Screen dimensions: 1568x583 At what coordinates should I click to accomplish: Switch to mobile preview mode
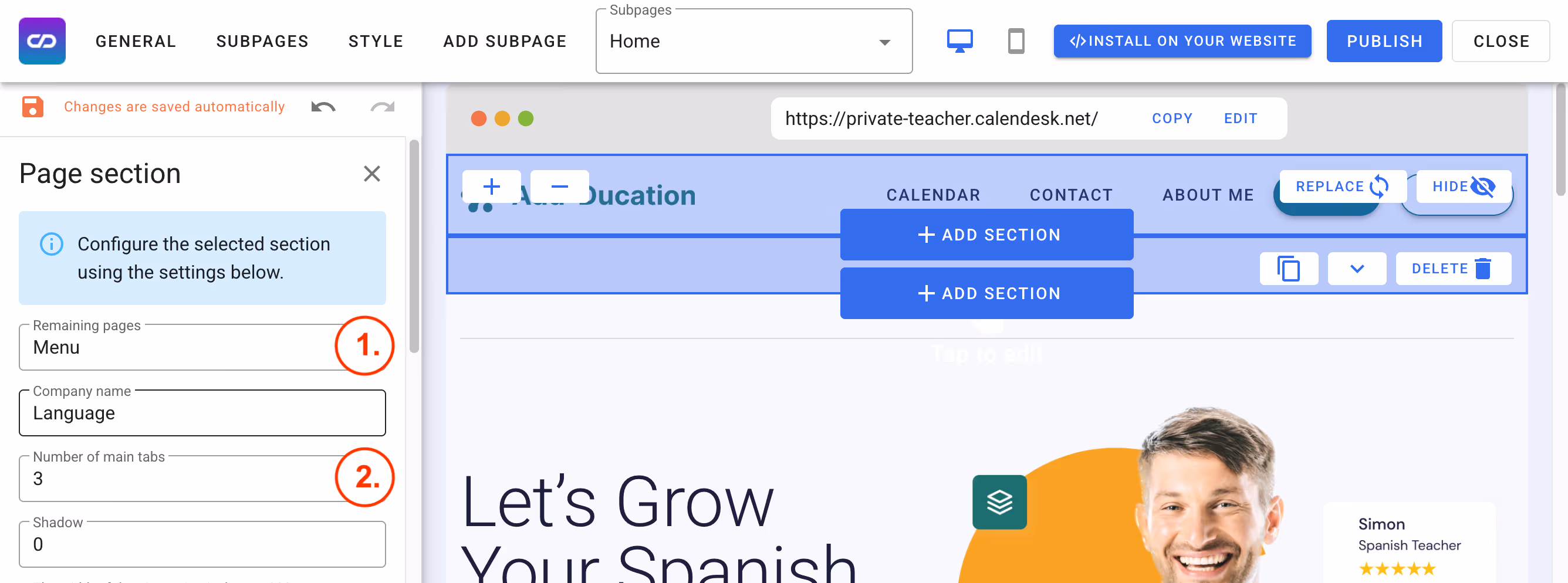coord(1015,41)
